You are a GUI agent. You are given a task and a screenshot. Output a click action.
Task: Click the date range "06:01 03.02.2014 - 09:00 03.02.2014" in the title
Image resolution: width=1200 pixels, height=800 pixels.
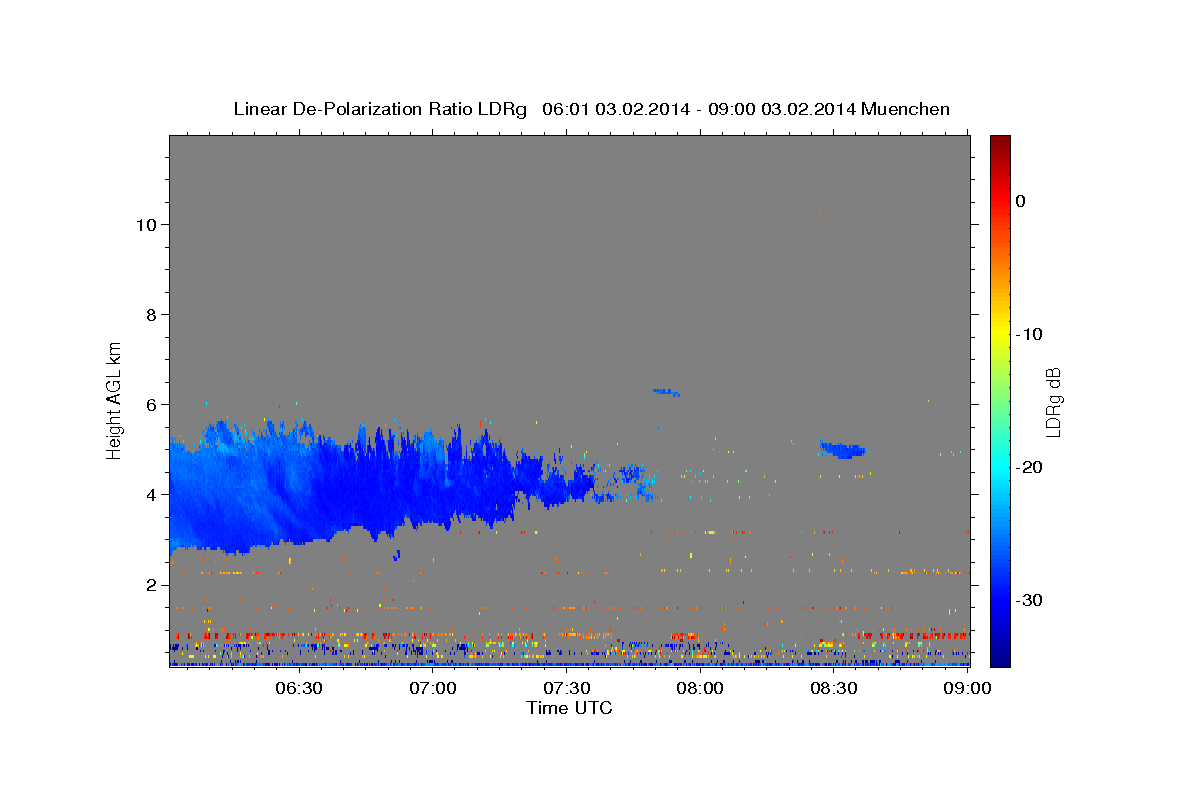(x=699, y=109)
